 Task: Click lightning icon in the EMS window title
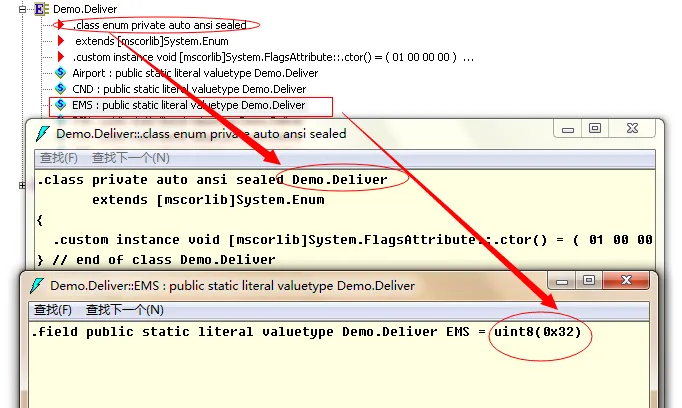[37, 286]
